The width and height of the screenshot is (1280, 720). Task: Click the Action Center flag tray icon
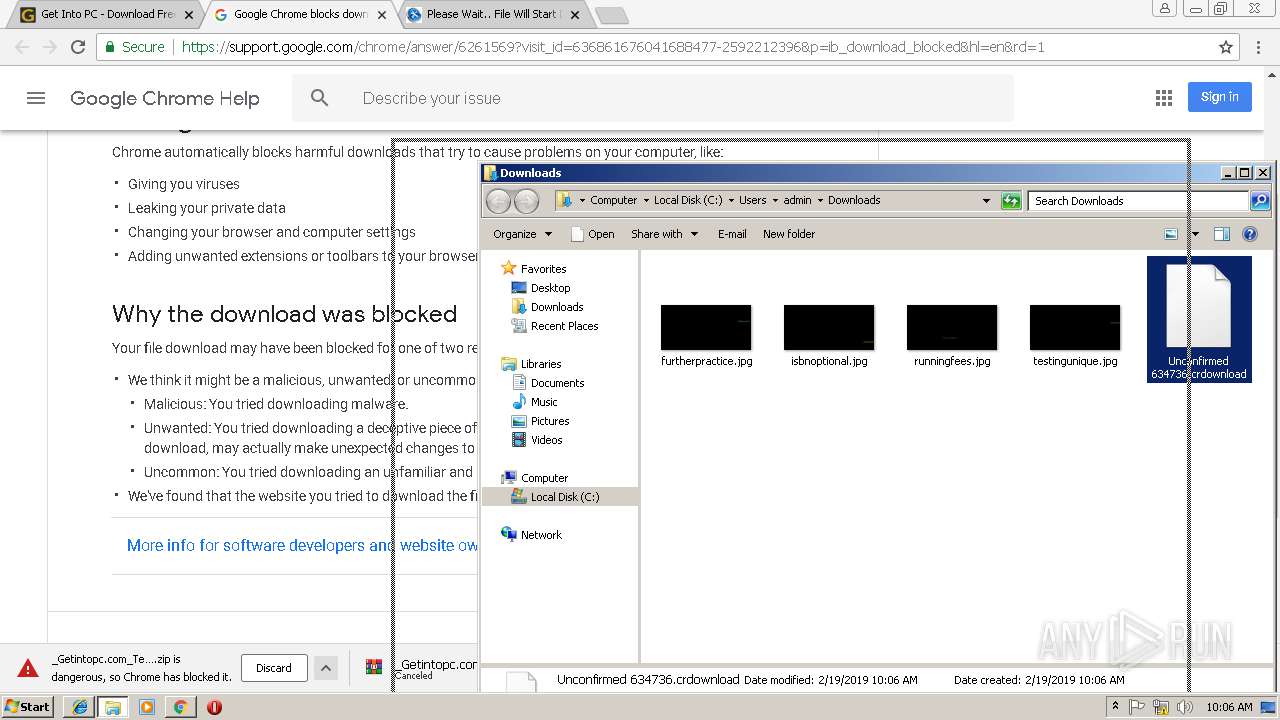(x=1138, y=707)
